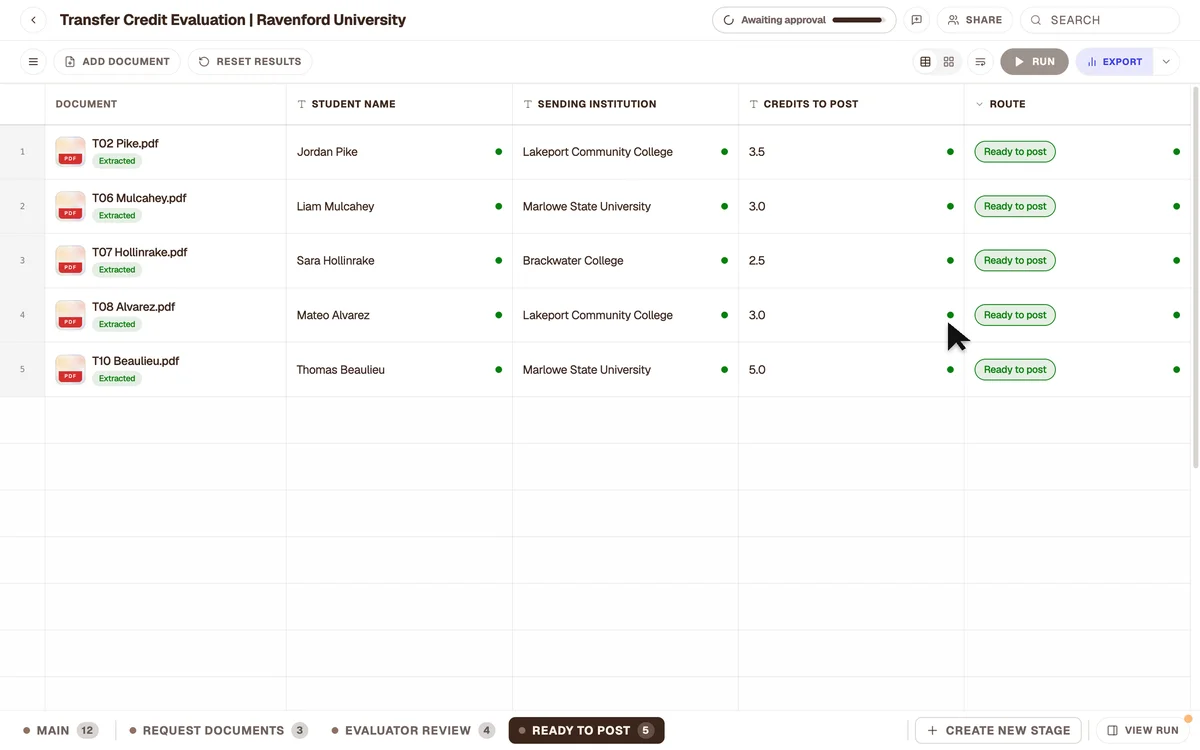Click the Extracted badge under T06 Mulcahey.pdf
Viewport: 1200px width, 750px height.
(x=117, y=216)
